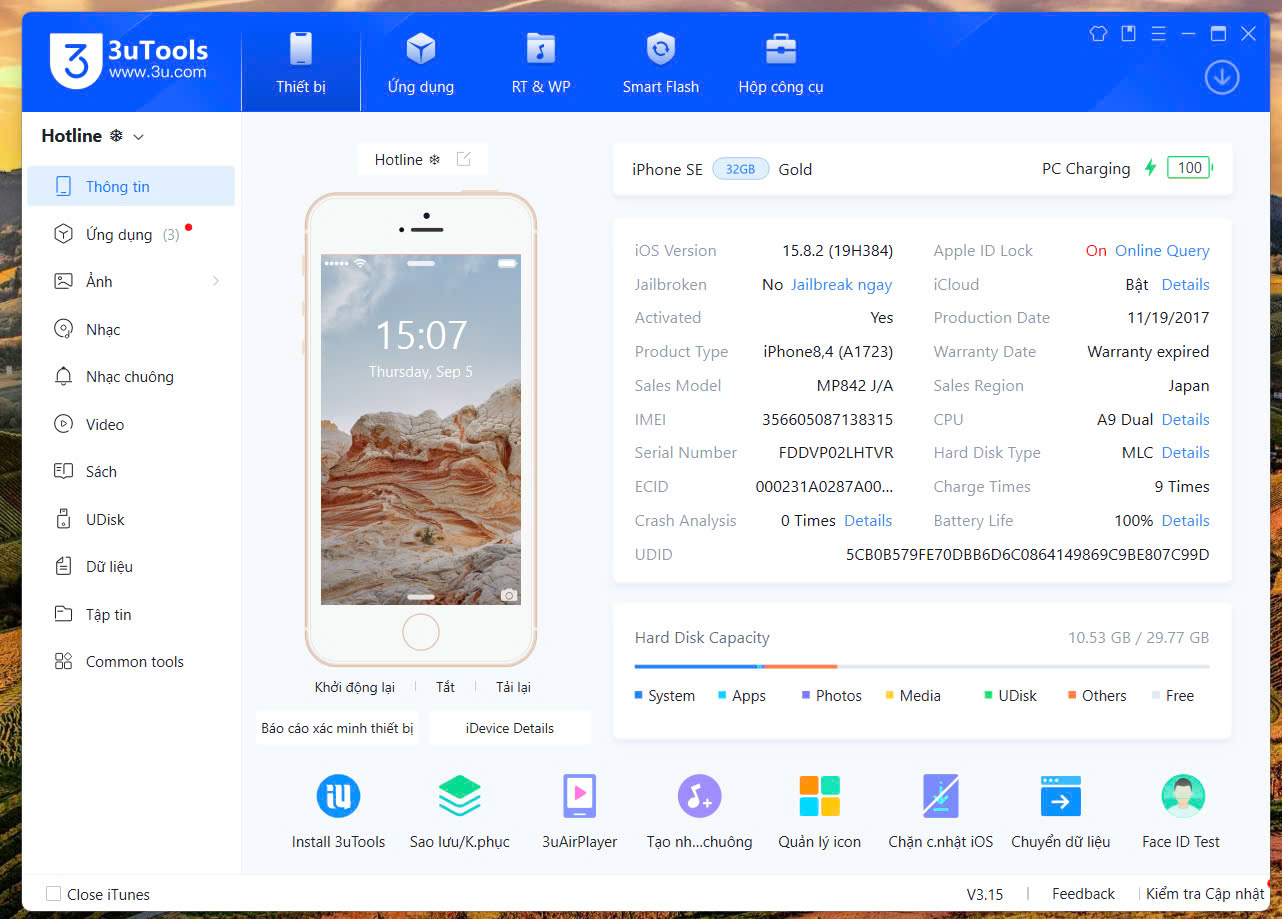This screenshot has width=1282, height=919.
Task: Click the battery level 100 indicator
Action: point(1189,168)
